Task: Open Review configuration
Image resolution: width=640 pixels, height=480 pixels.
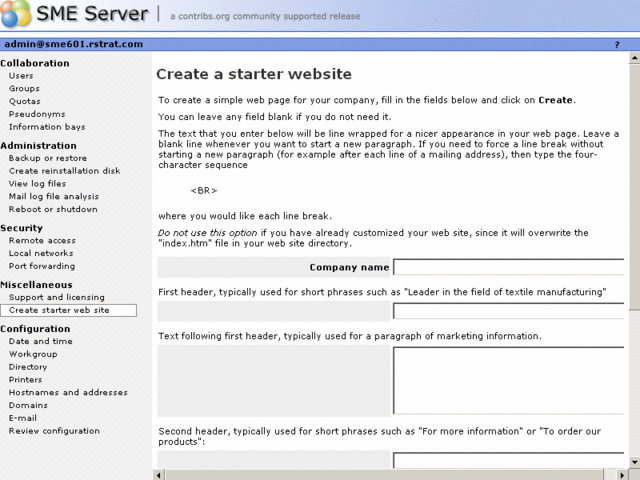Action: click(54, 431)
